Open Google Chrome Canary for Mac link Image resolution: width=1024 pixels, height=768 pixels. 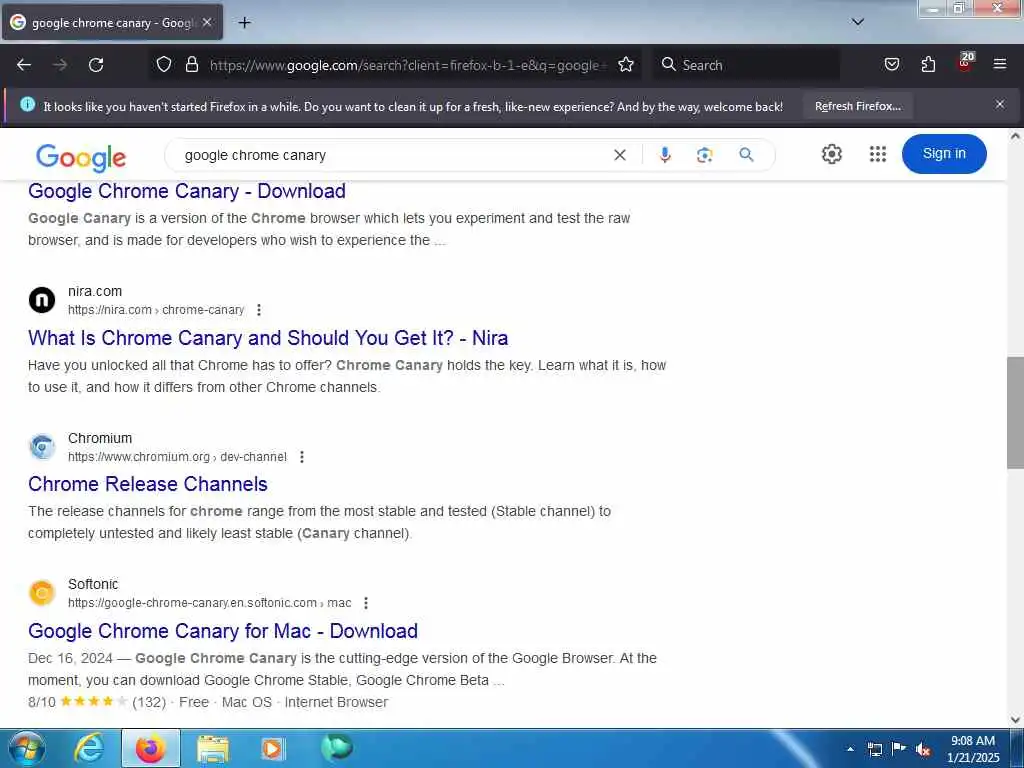tap(223, 631)
